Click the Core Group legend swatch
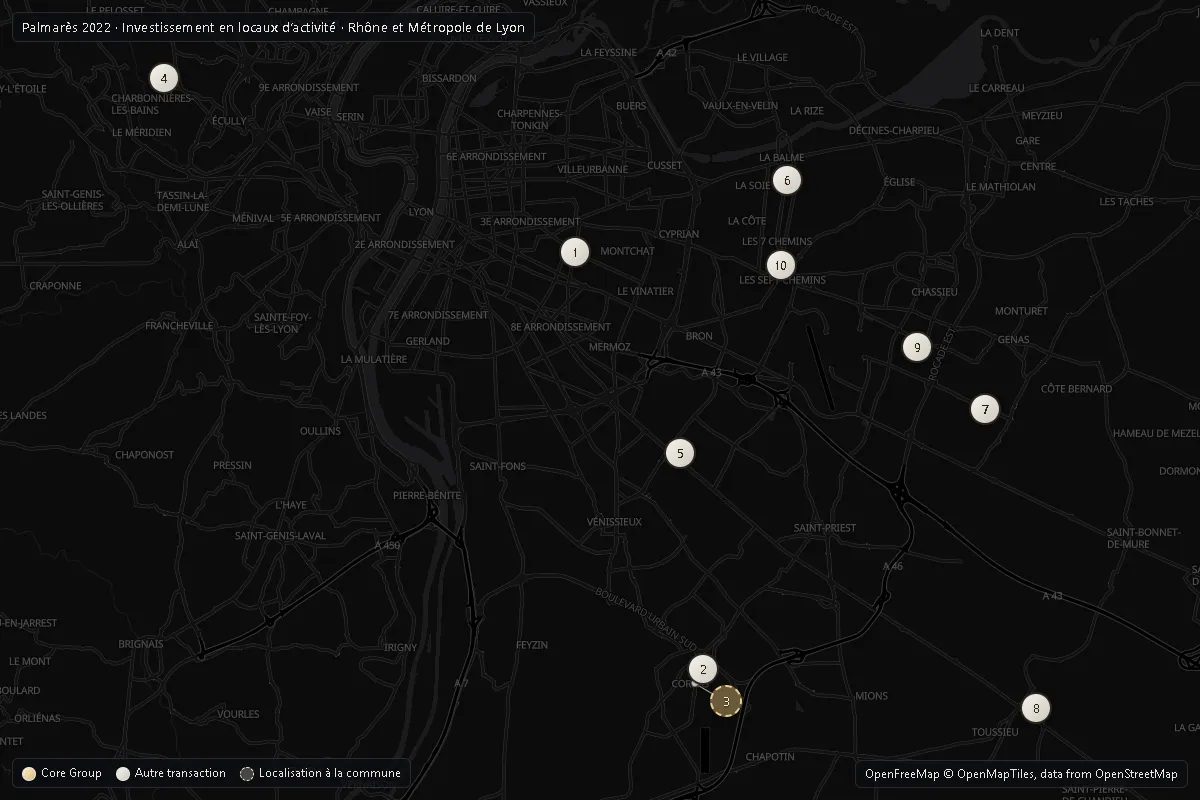 click(x=29, y=774)
